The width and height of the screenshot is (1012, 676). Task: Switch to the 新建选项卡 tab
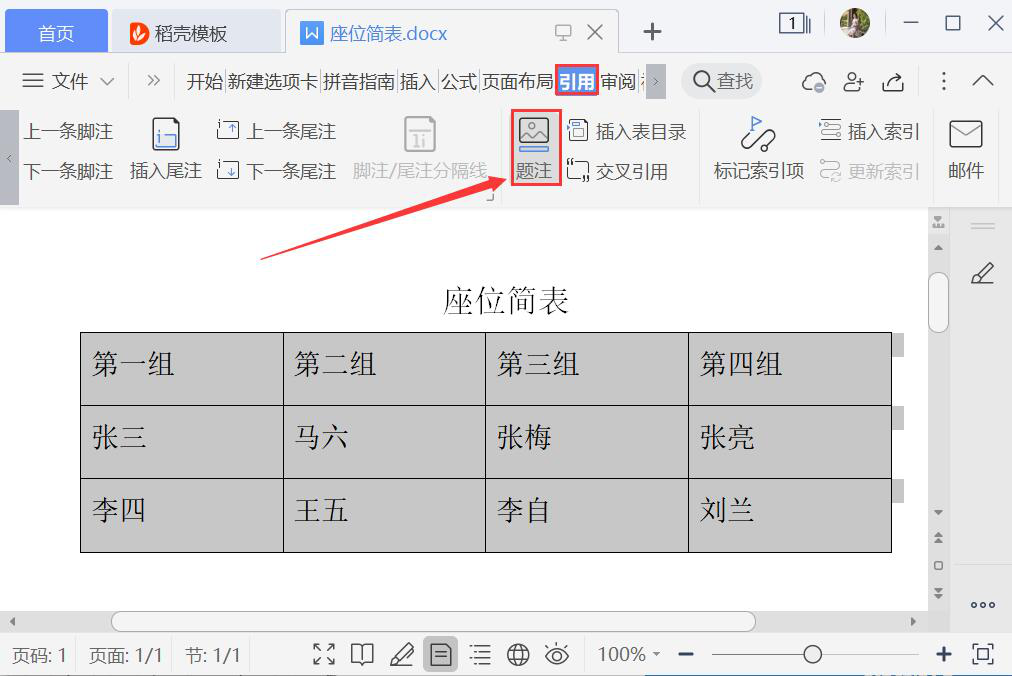pos(272,82)
